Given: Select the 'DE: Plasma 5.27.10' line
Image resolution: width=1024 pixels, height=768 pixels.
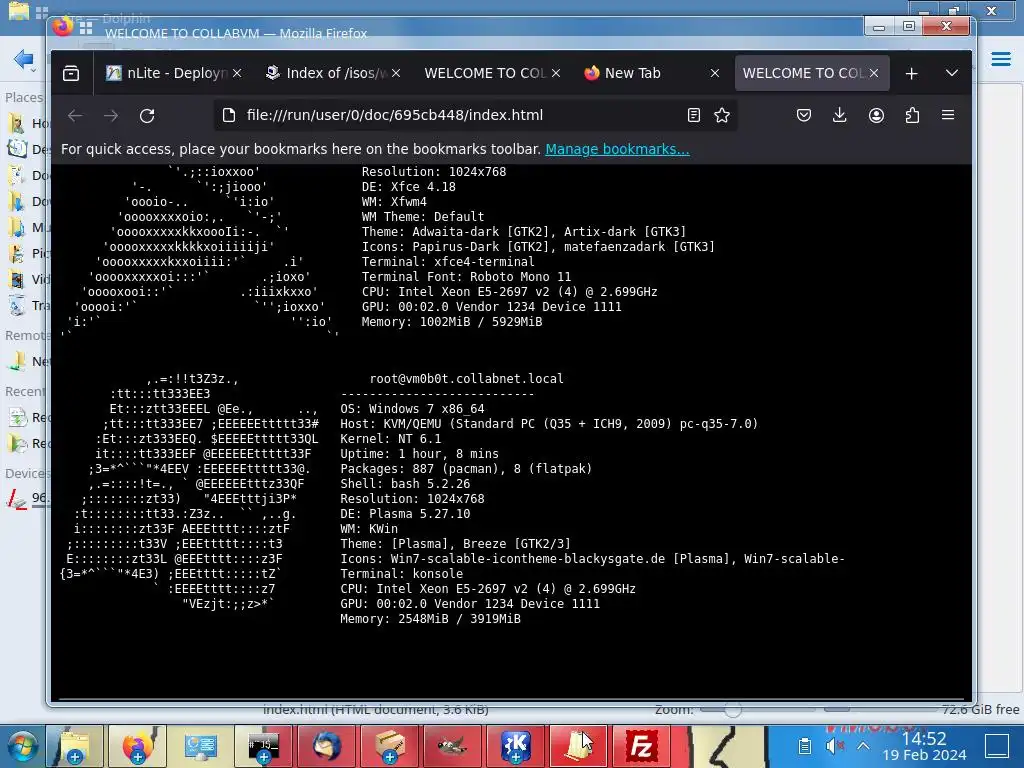Looking at the screenshot, I should 405,514.
